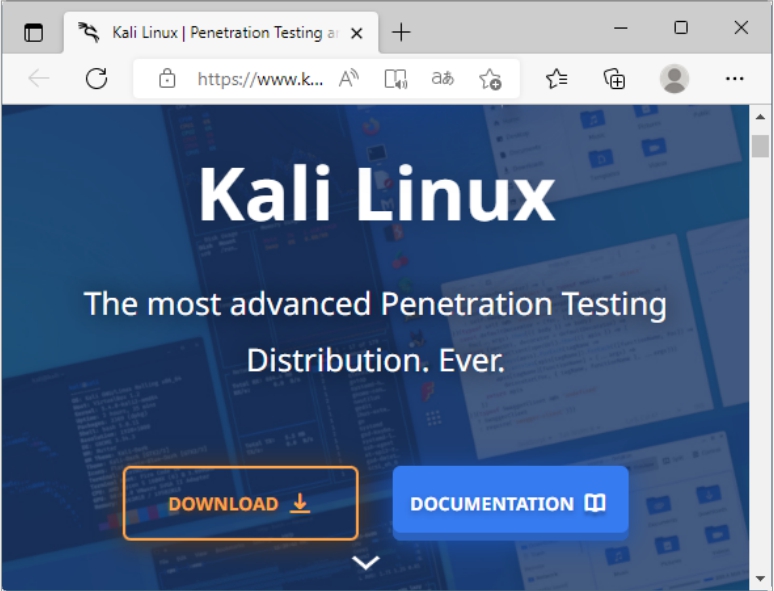
Task: Open the translate page icon
Action: tap(442, 78)
